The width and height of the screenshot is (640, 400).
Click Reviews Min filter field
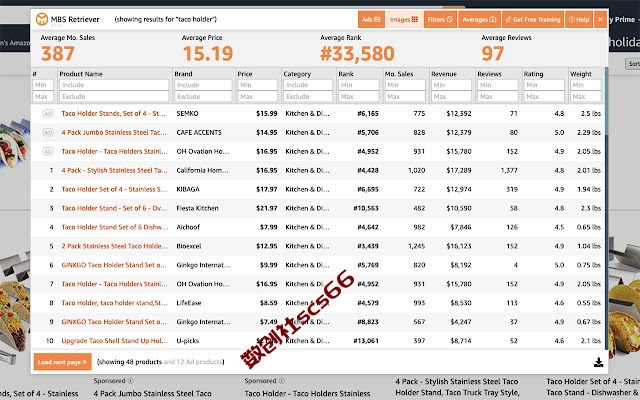click(x=498, y=85)
